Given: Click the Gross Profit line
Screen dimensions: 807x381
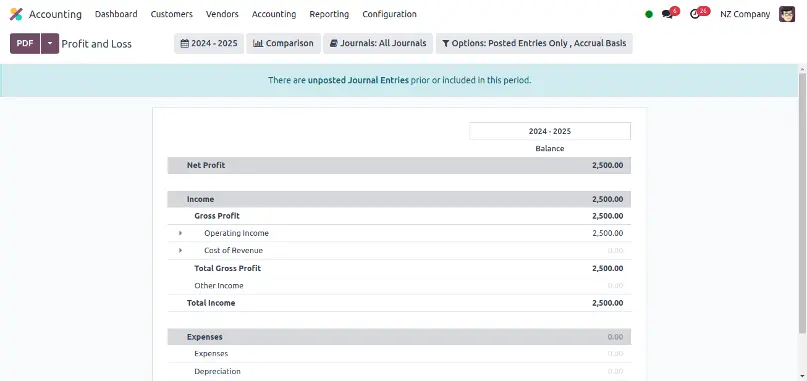Looking at the screenshot, I should click(399, 216).
